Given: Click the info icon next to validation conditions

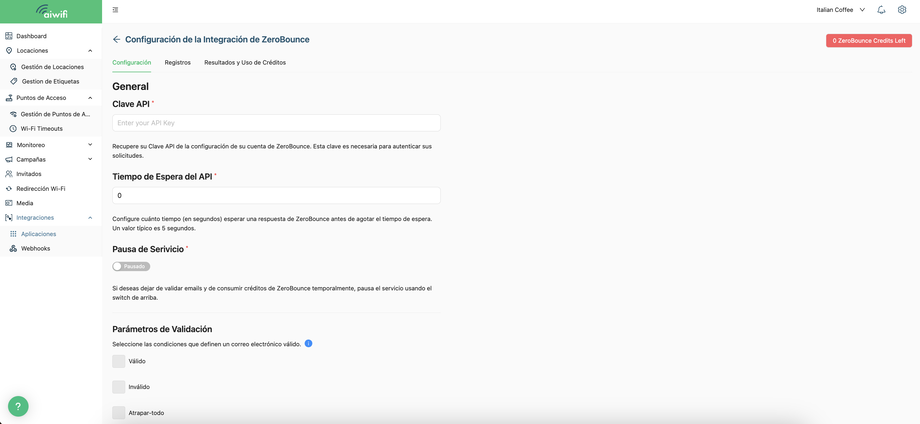Looking at the screenshot, I should click(x=309, y=343).
